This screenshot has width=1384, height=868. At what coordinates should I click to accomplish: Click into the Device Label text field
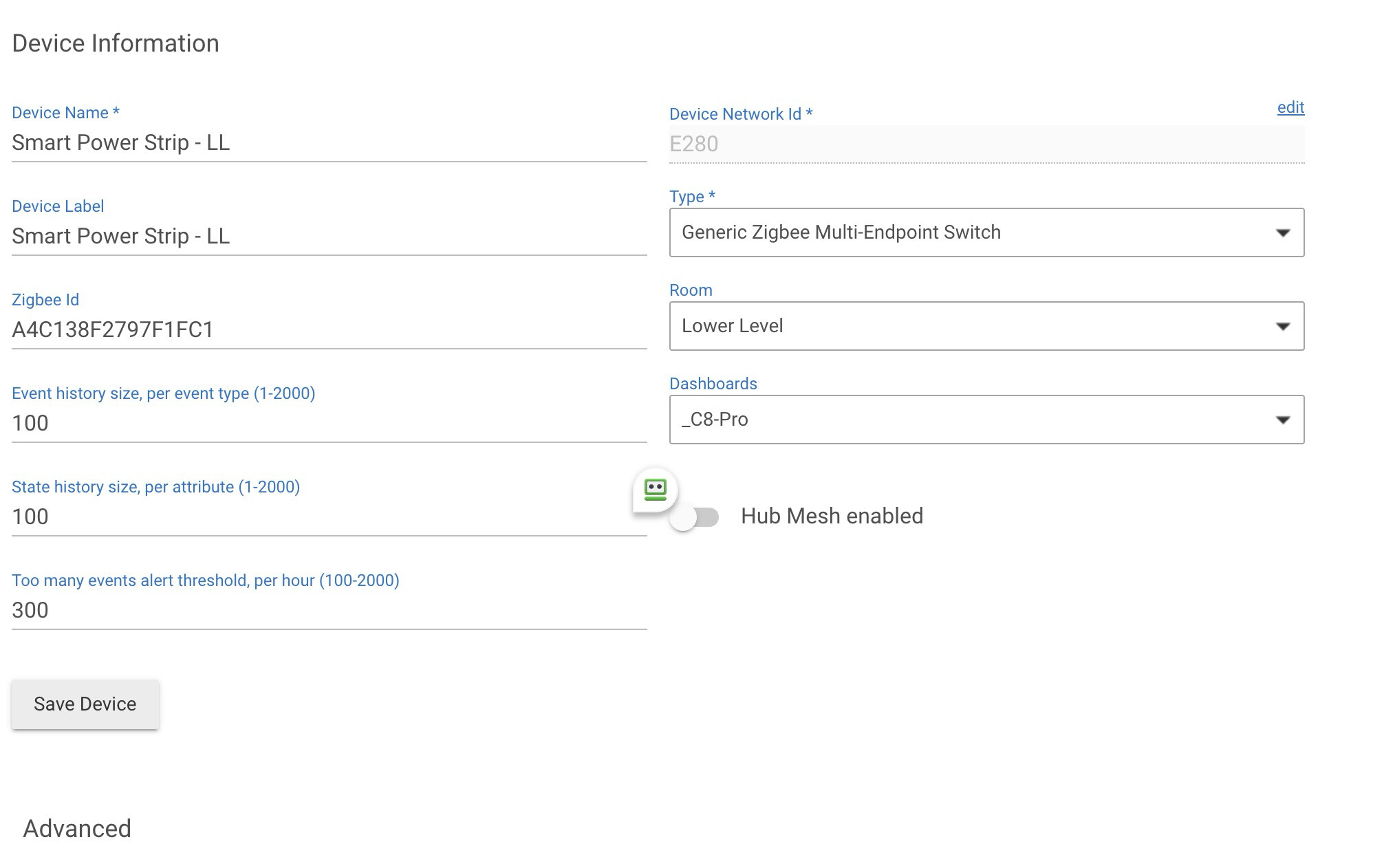point(329,237)
